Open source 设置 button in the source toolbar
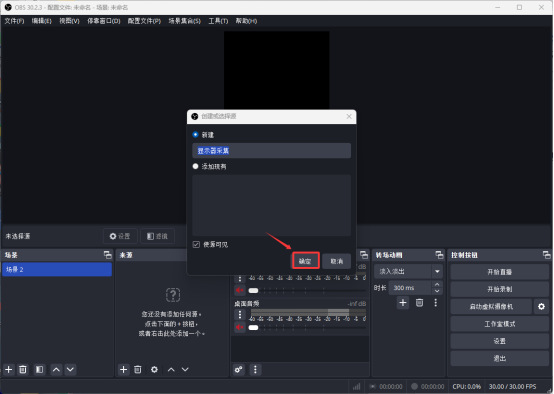This screenshot has width=554, height=394. coord(120,236)
